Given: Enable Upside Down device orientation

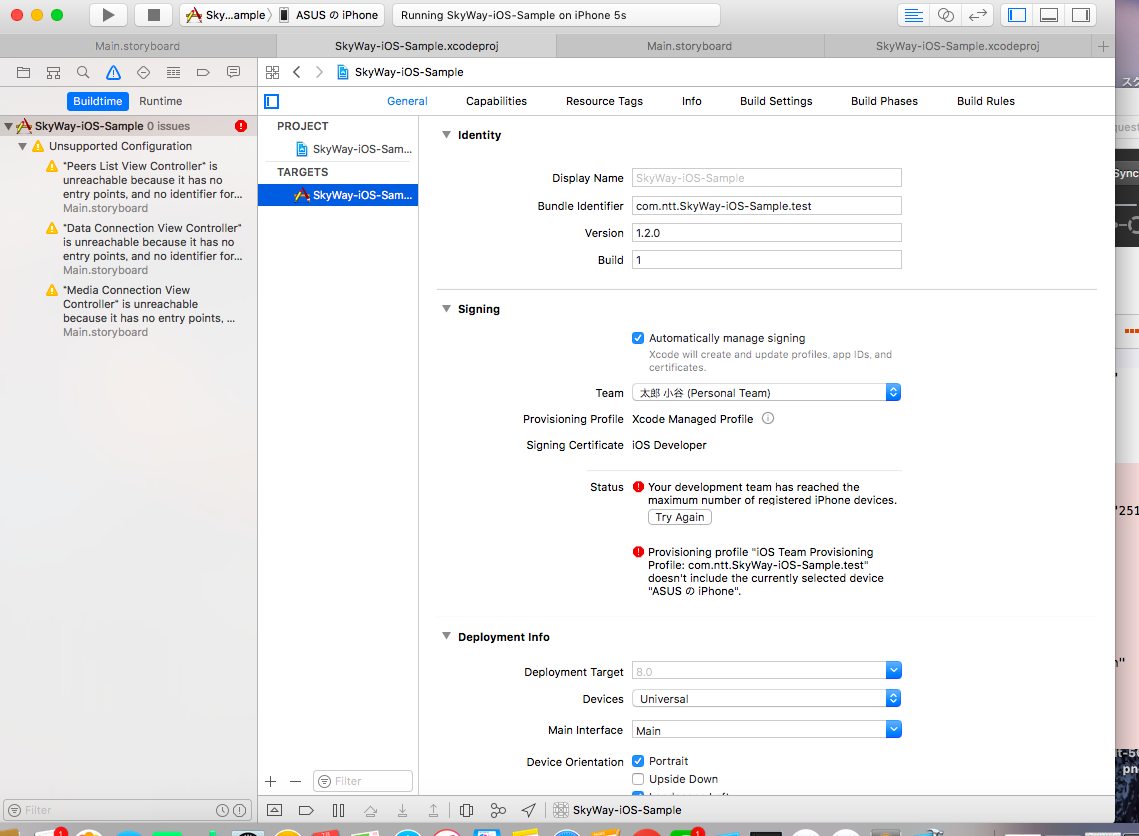Looking at the screenshot, I should 638,779.
